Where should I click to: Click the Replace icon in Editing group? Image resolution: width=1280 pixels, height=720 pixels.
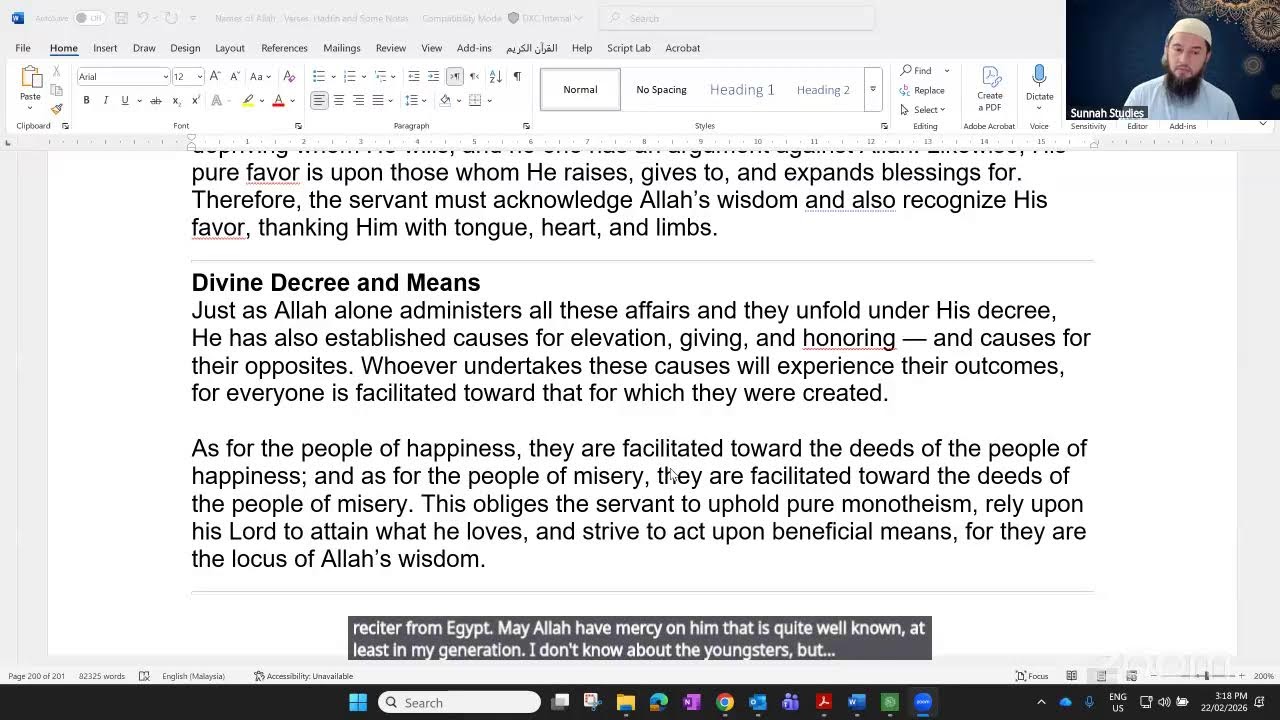click(922, 90)
